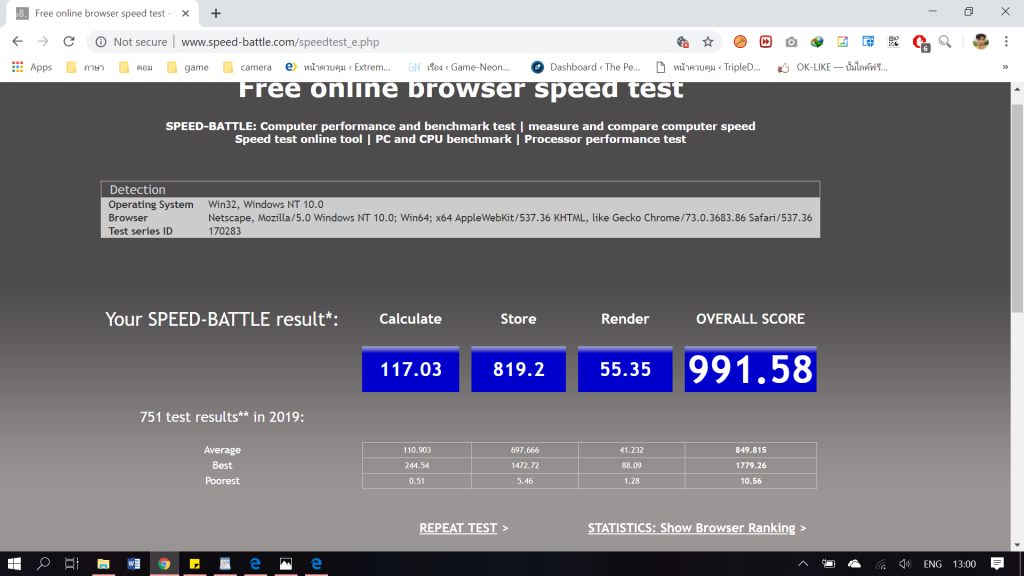Viewport: 1024px width, 576px height.
Task: Open the Dashboard ‹ The Pe... bookmark
Action: pos(586,67)
